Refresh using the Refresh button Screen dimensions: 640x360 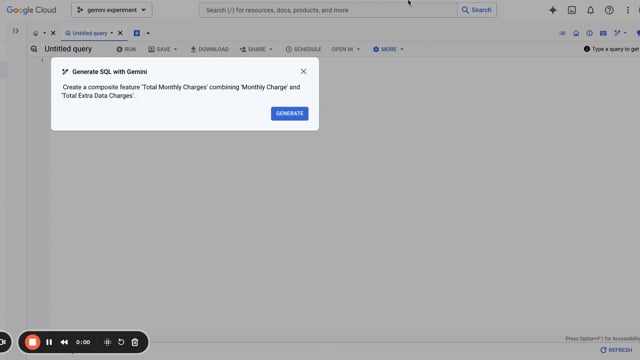(616, 350)
